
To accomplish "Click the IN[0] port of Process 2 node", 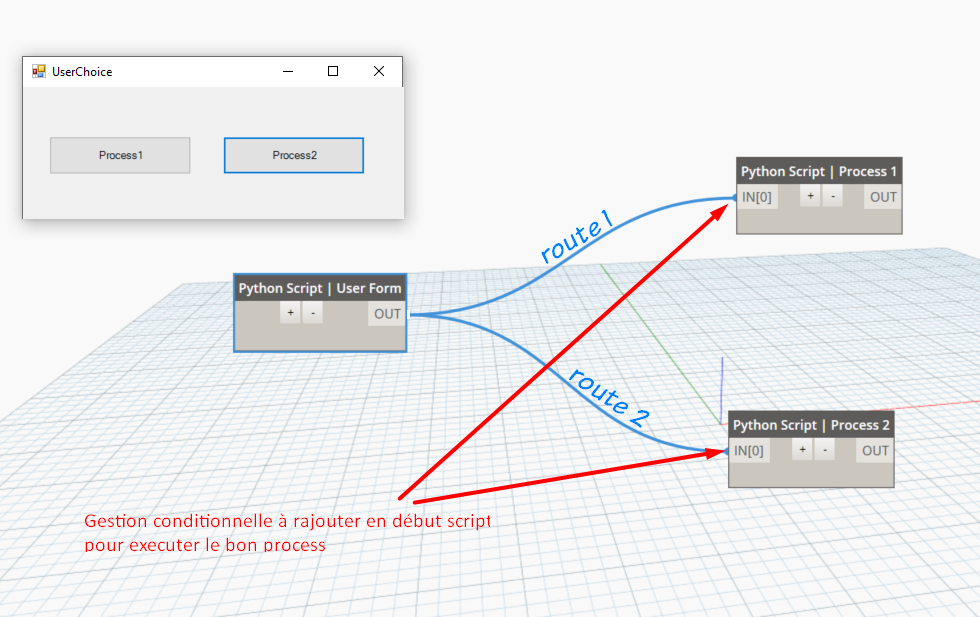I will 750,450.
